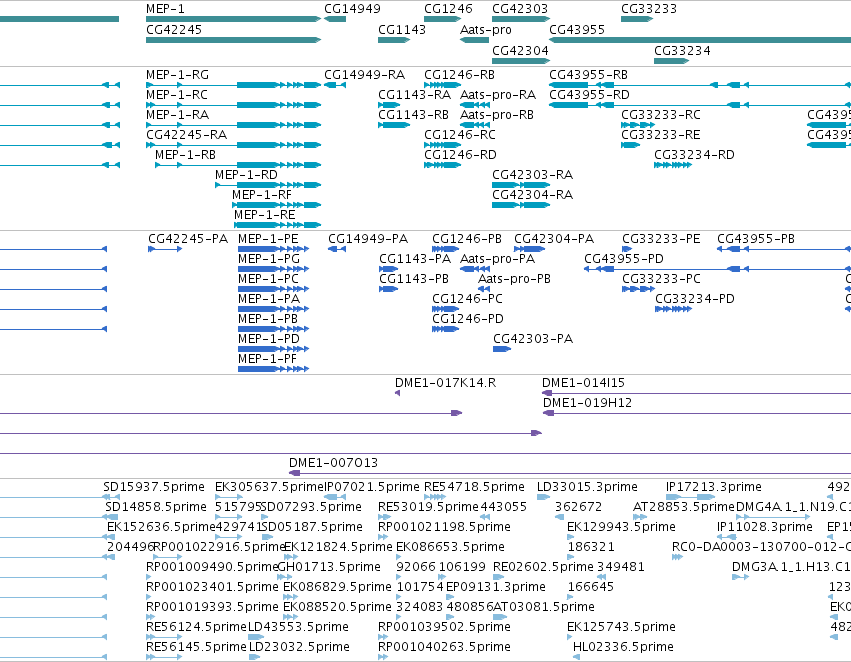Image resolution: width=851 pixels, height=662 pixels.
Task: Select the CG1143-RA transcript label
Action: point(414,94)
